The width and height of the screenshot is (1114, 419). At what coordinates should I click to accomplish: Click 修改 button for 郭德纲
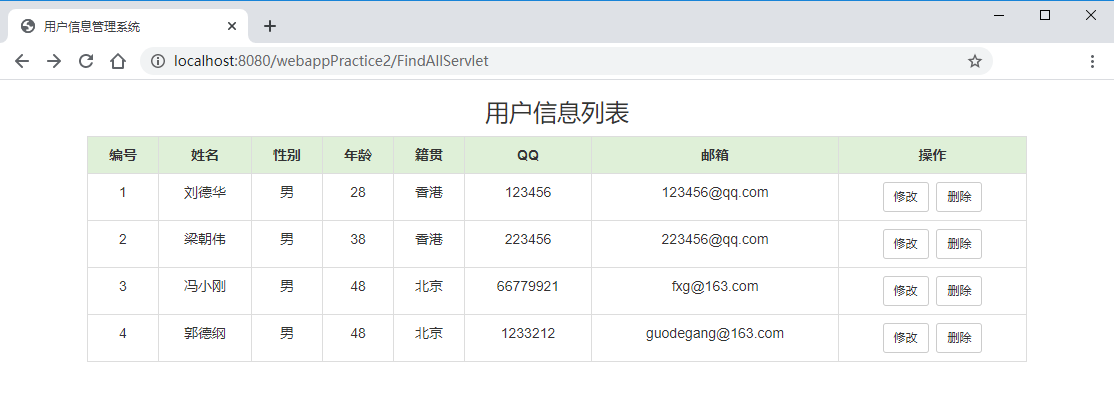(906, 337)
